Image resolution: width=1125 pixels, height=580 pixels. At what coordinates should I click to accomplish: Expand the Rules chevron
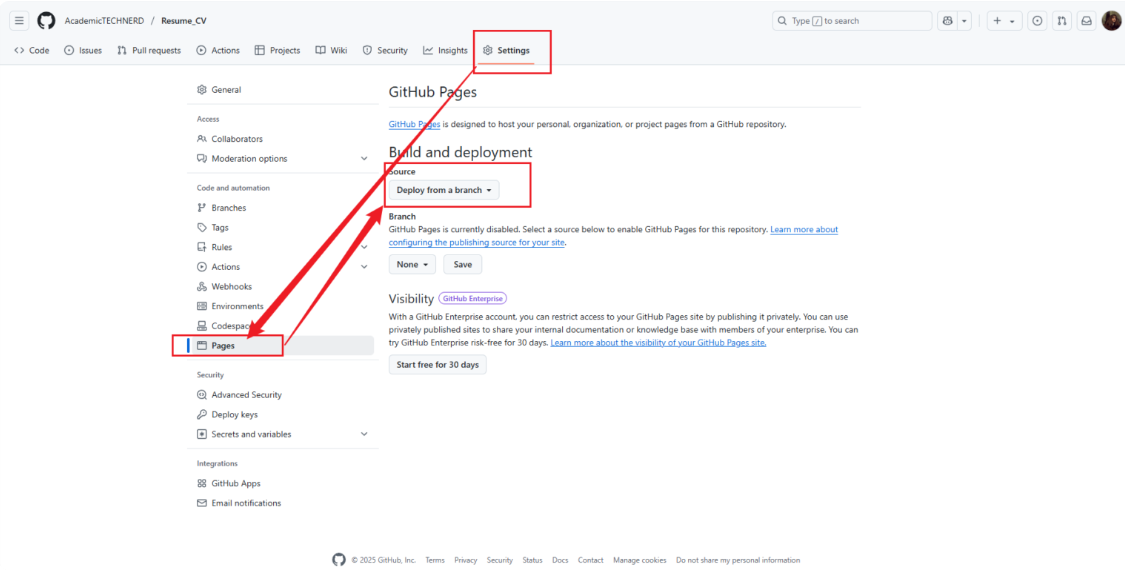pos(364,247)
